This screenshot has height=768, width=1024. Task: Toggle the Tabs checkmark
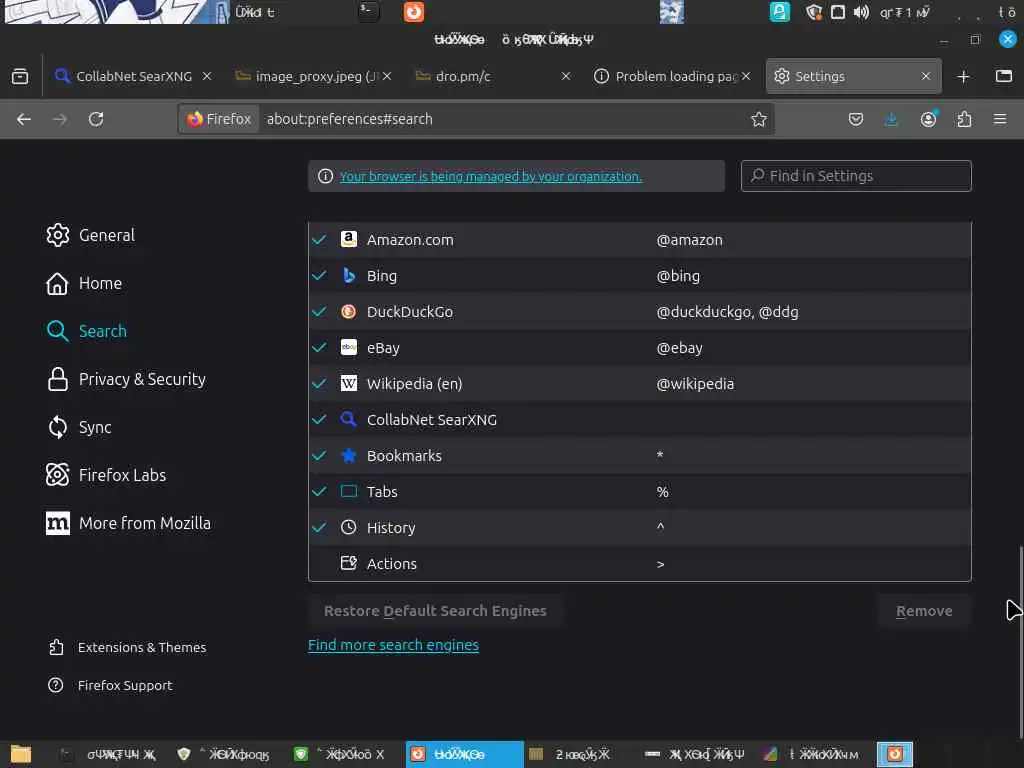click(319, 491)
